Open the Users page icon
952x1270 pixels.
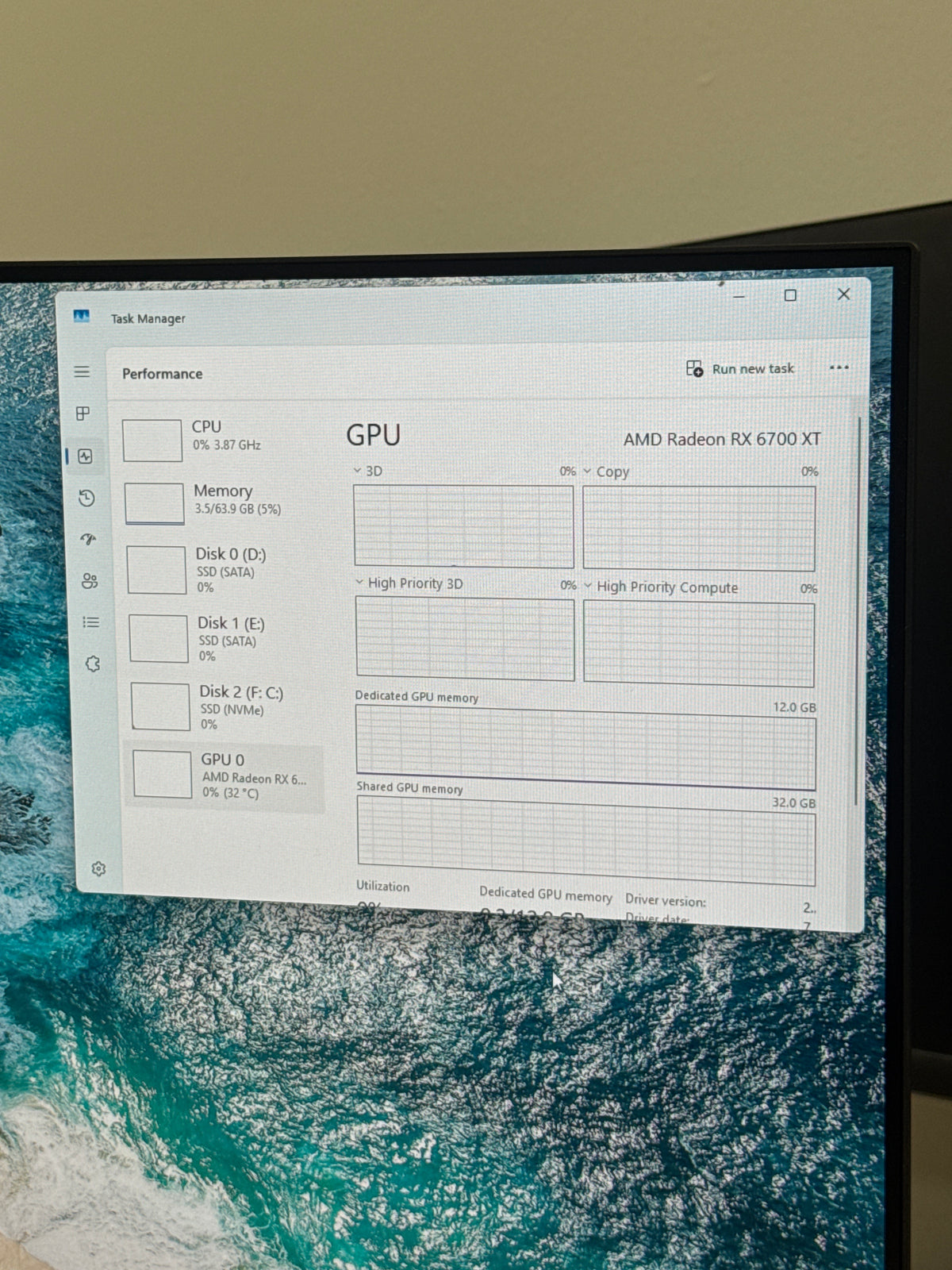tap(90, 581)
